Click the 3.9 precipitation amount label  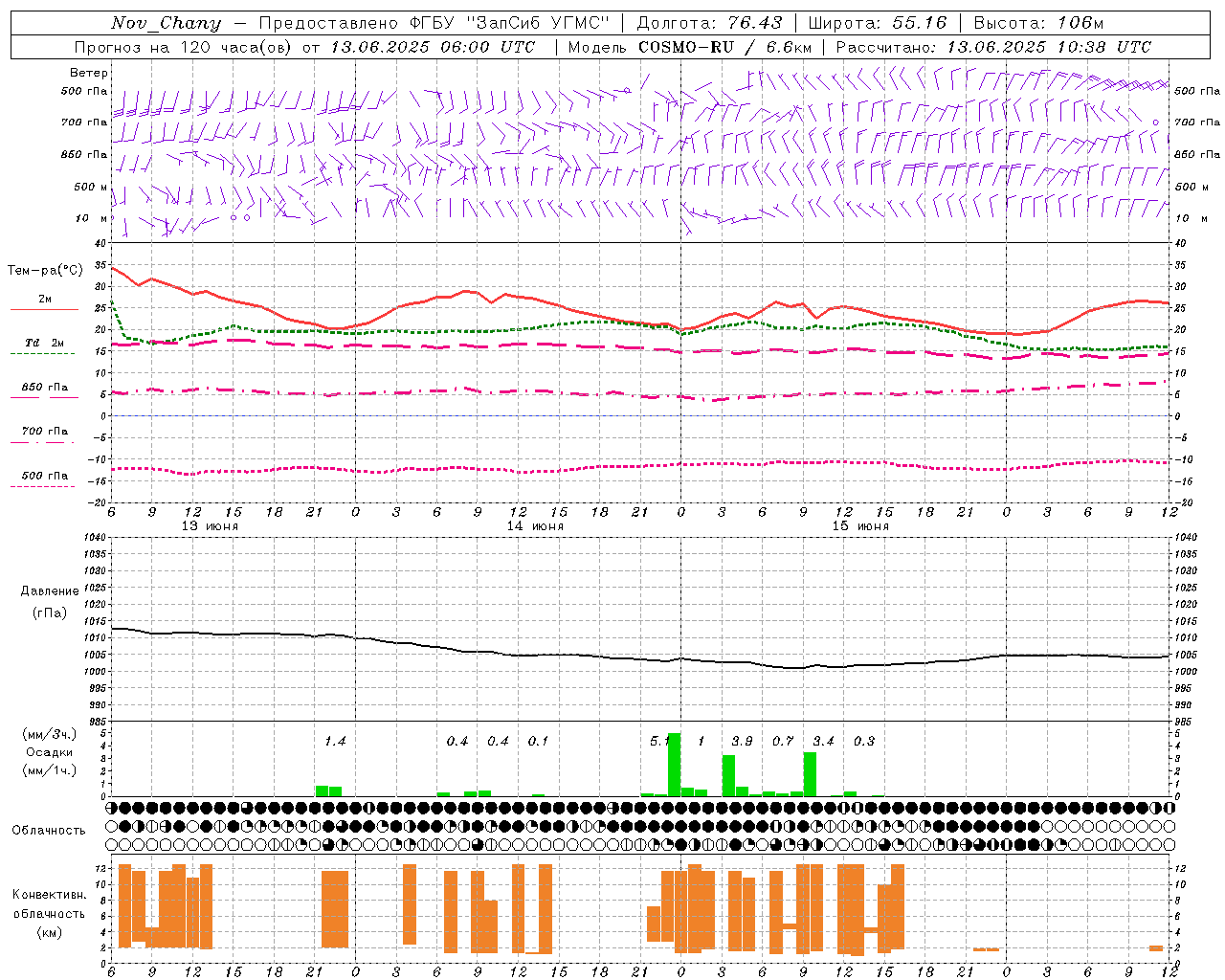coord(742,741)
